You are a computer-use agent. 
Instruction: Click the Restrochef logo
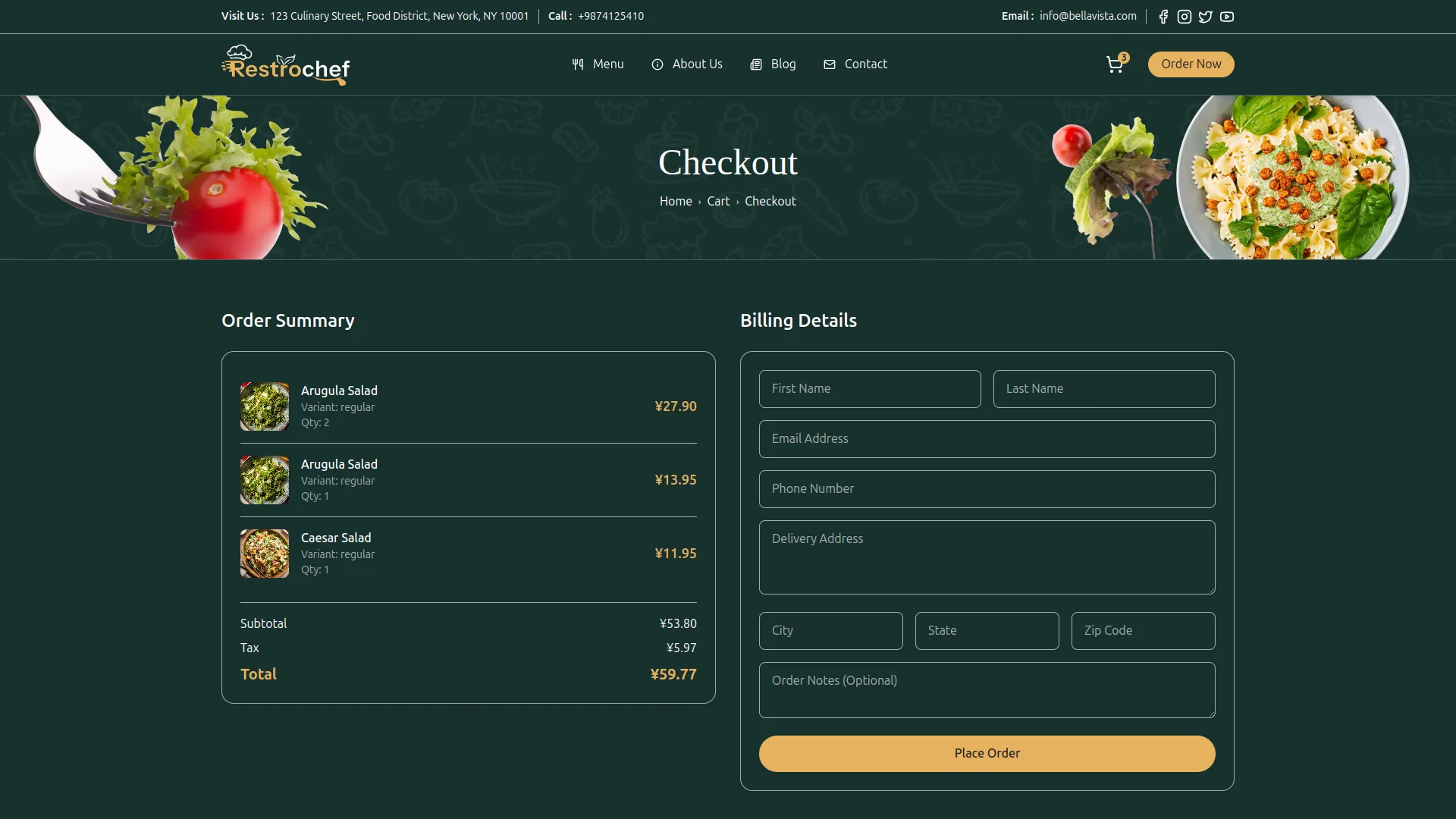point(286,64)
